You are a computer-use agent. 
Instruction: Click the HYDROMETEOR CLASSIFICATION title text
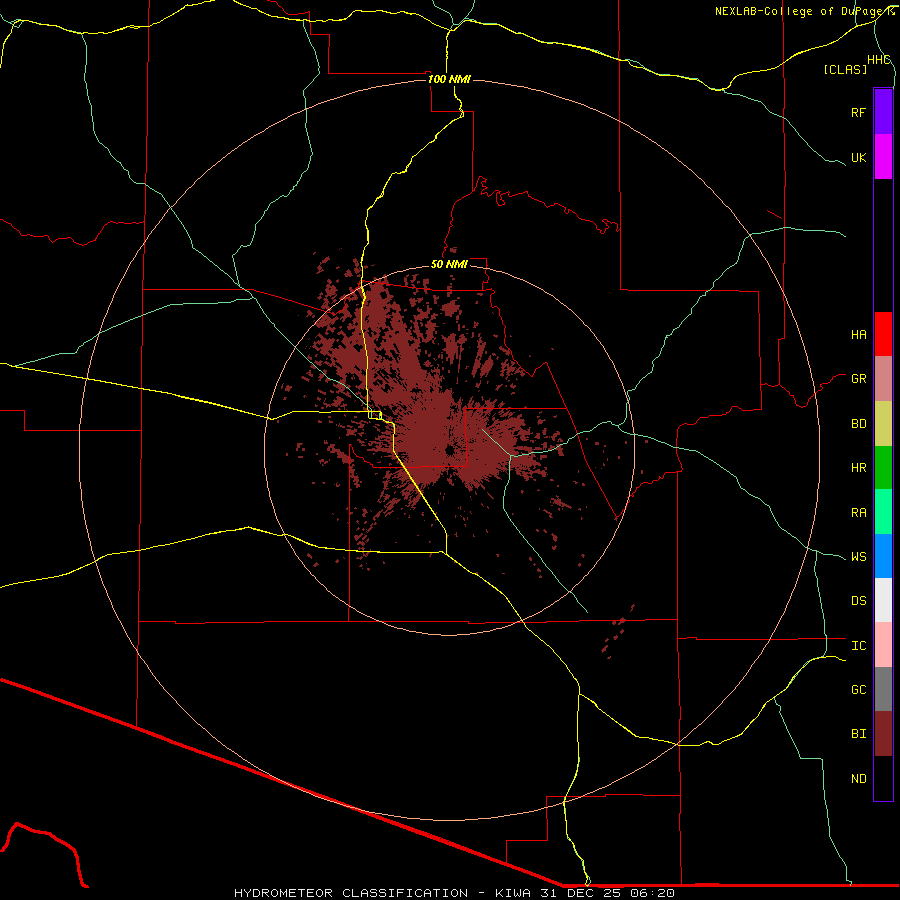351,893
